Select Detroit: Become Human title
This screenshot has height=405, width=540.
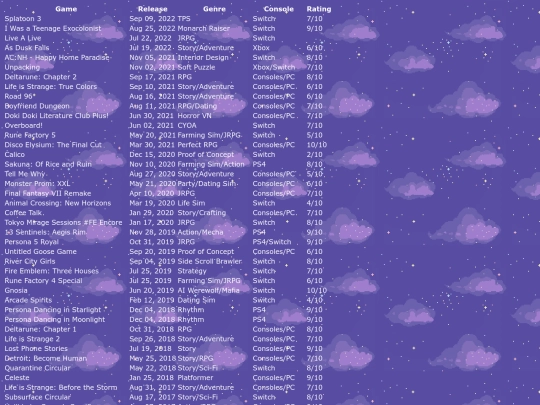tap(45, 358)
